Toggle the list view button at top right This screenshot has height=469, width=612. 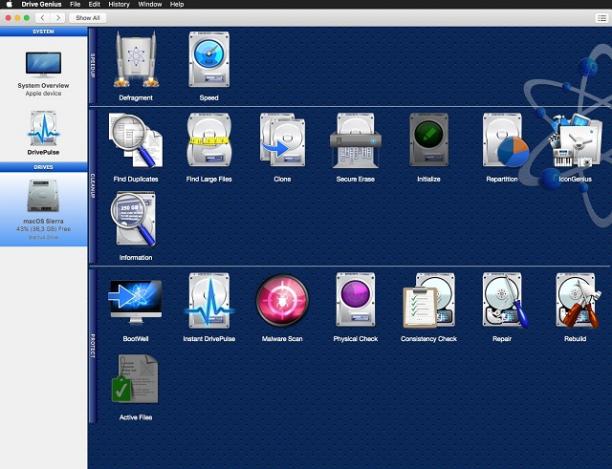(x=601, y=18)
